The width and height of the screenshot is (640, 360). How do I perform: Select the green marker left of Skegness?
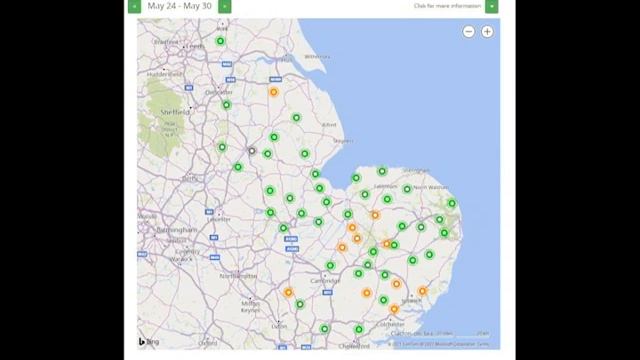pos(305,154)
